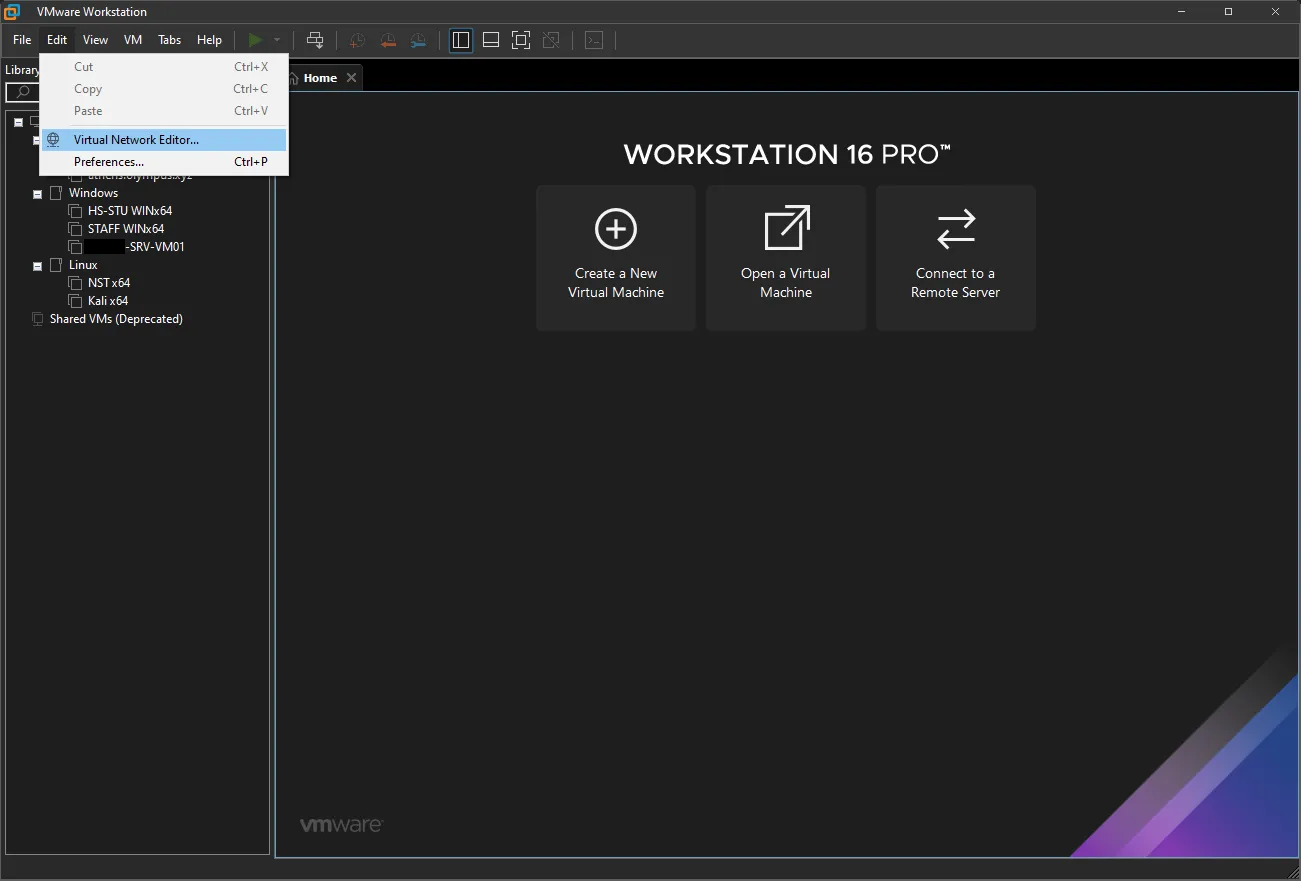This screenshot has height=881, width=1301.
Task: Click the large Create a New Virtual Machine plus icon
Action: tap(616, 230)
